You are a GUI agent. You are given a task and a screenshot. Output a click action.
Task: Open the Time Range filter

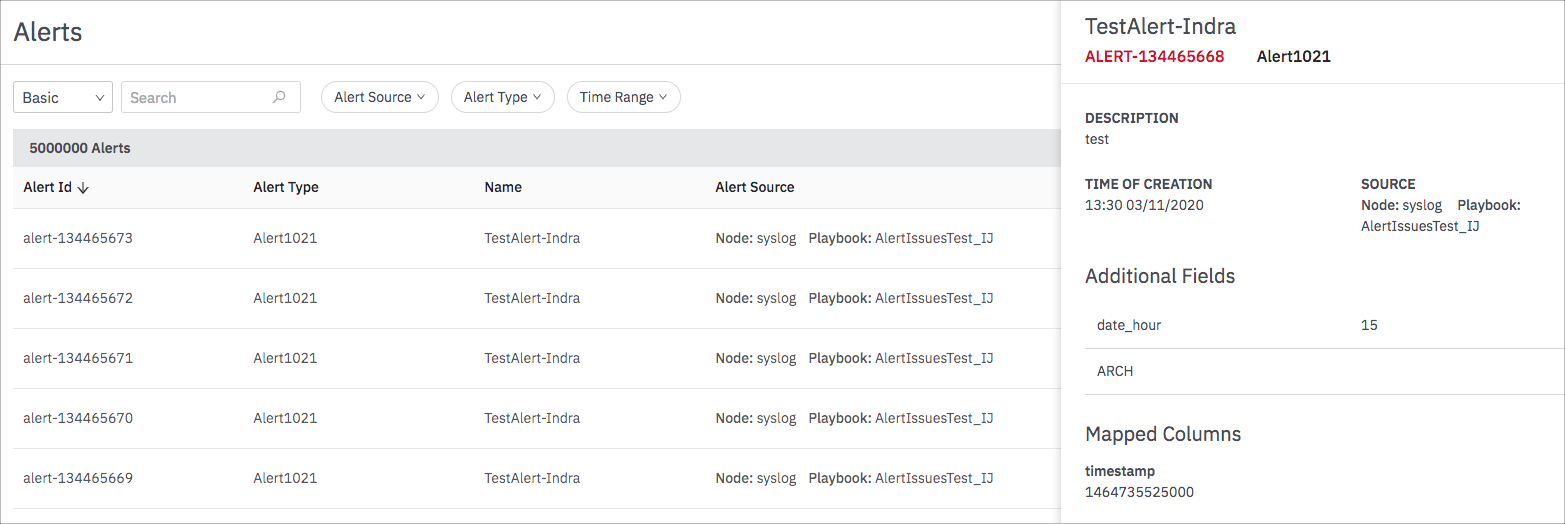[x=623, y=97]
